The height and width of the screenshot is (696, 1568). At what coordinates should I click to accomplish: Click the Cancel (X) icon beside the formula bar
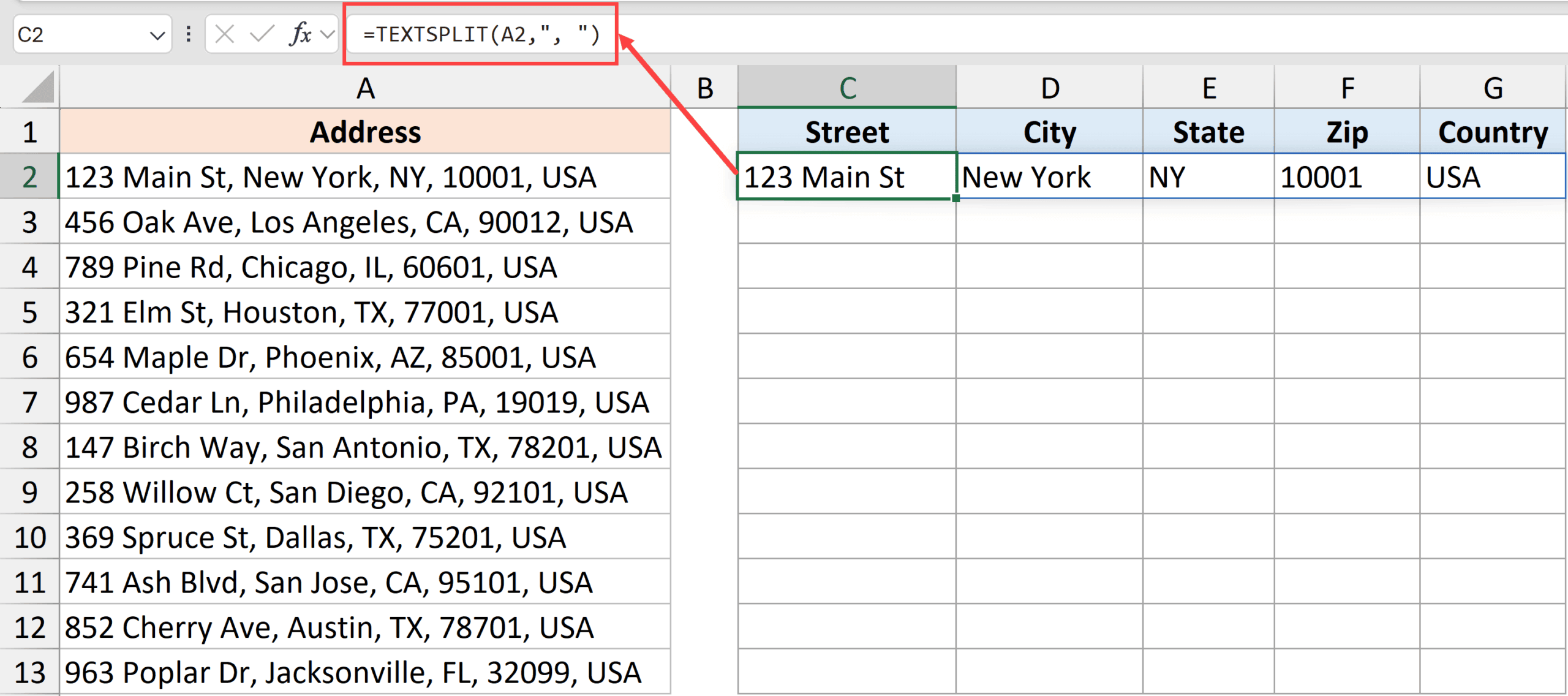tap(225, 34)
